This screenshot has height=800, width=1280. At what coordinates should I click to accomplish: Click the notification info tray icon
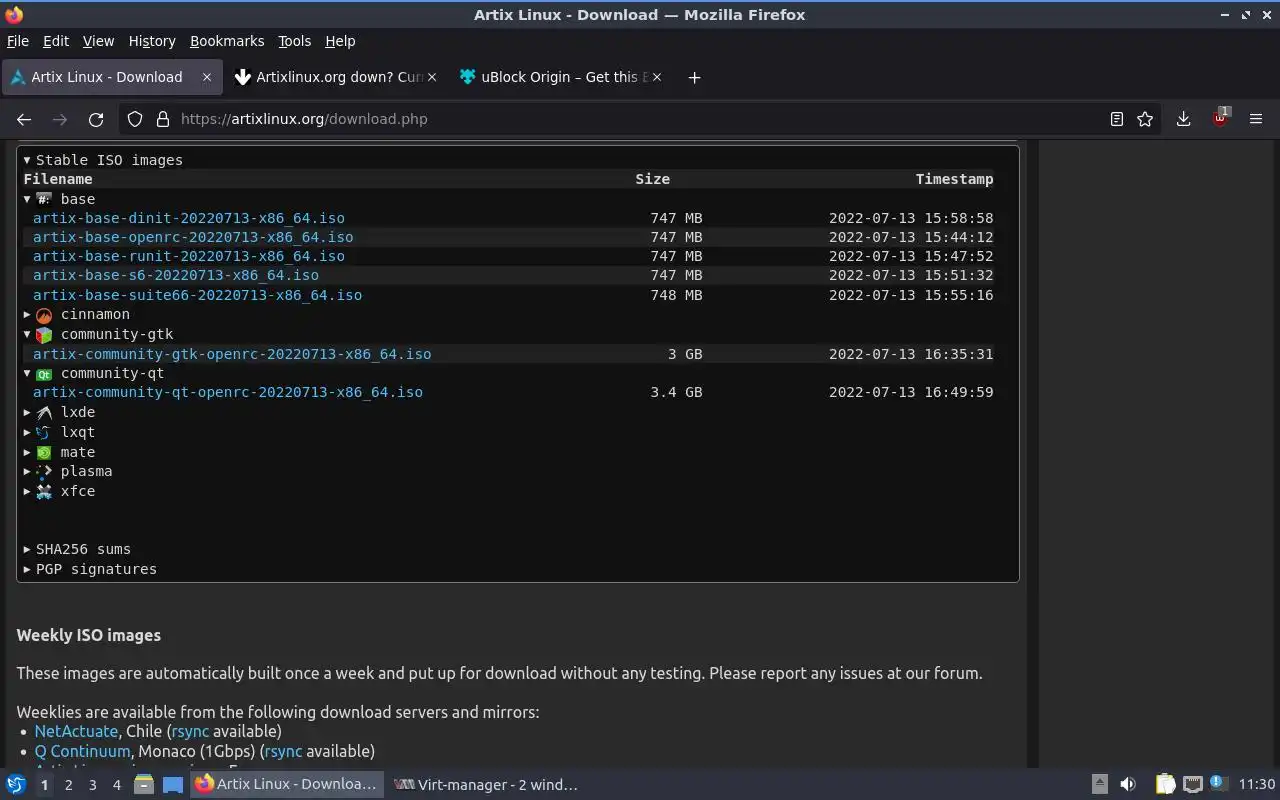pyautogui.click(x=1217, y=784)
